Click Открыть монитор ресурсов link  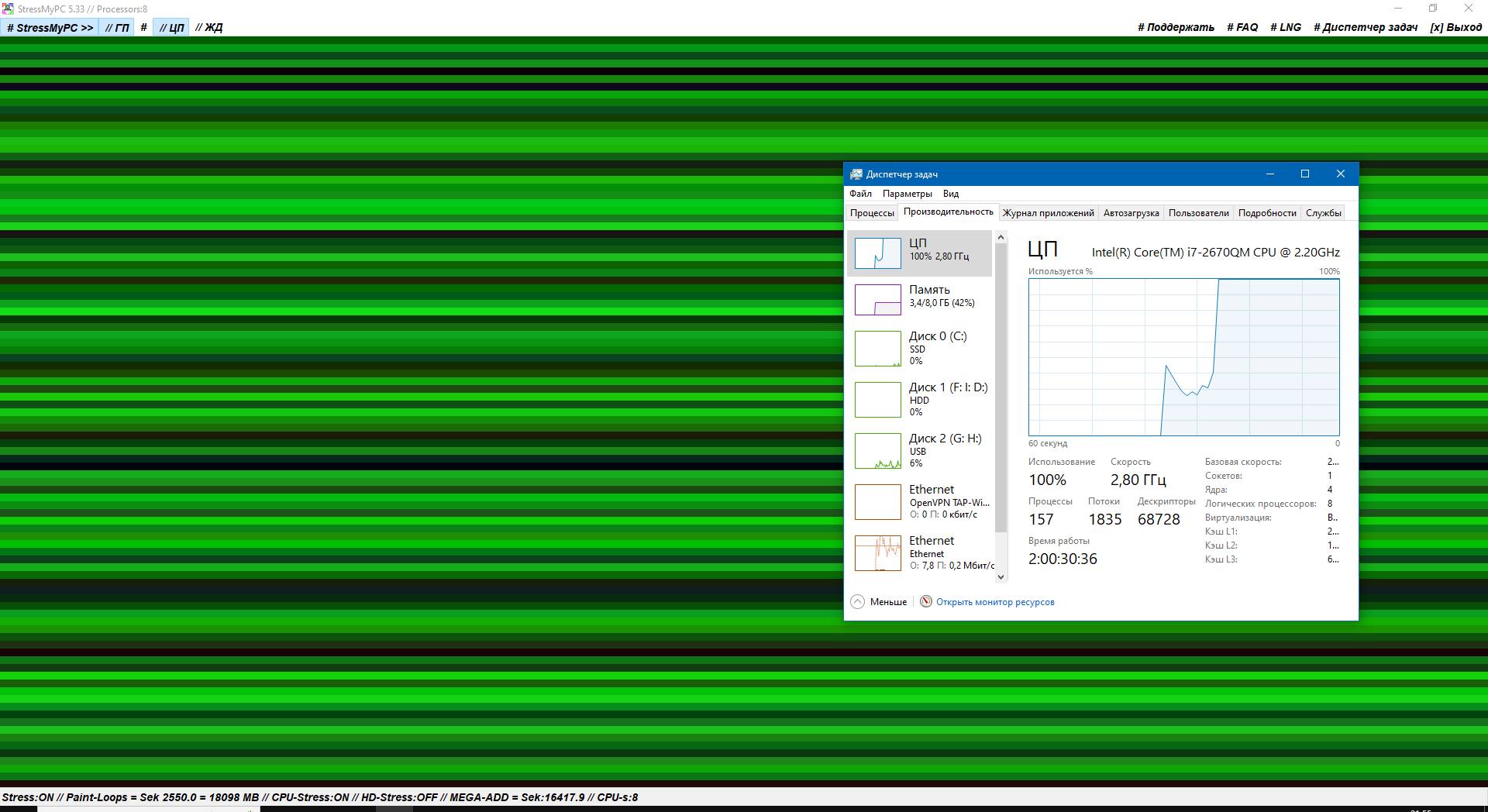995,602
